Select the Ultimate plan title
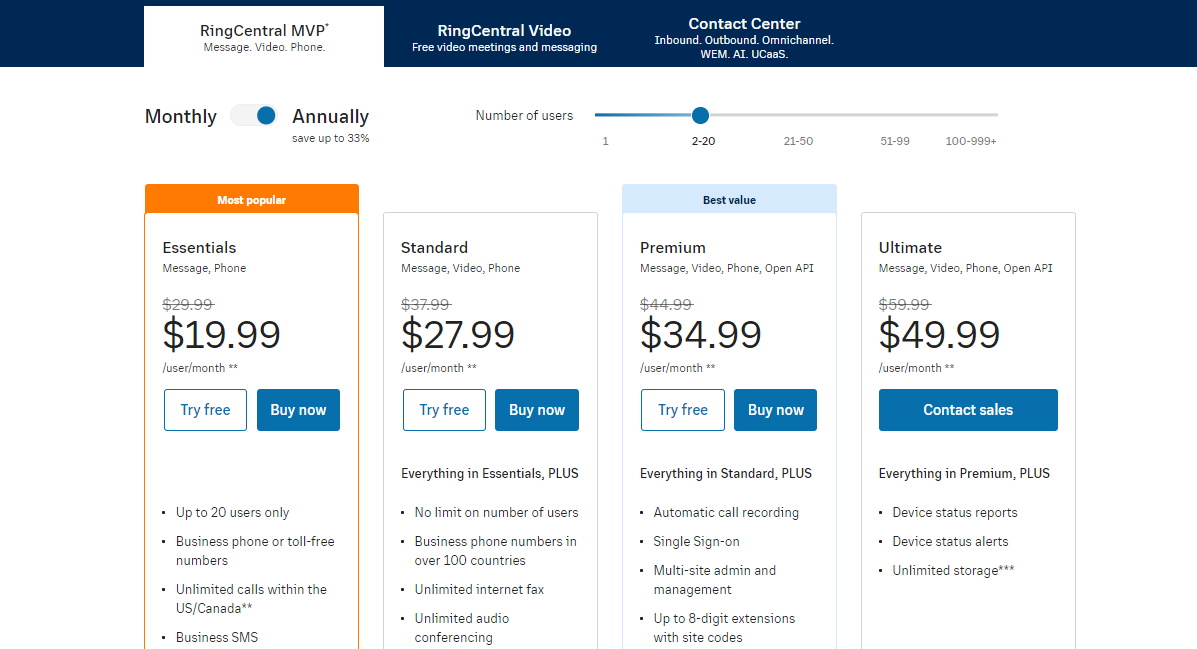The image size is (1197, 649). 910,247
